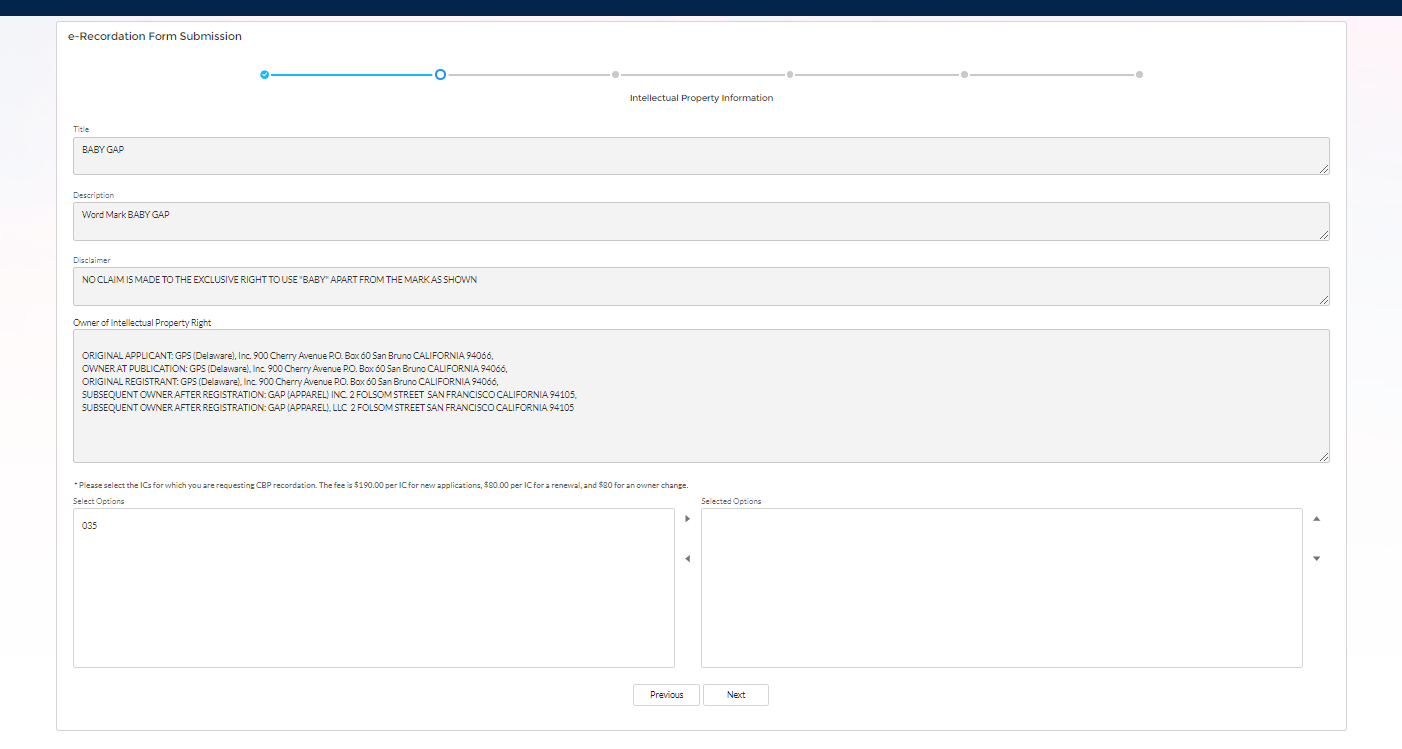Click the GAP (APPAREL), LLC subsequent owner line
The image size is (1402, 749).
(x=328, y=408)
